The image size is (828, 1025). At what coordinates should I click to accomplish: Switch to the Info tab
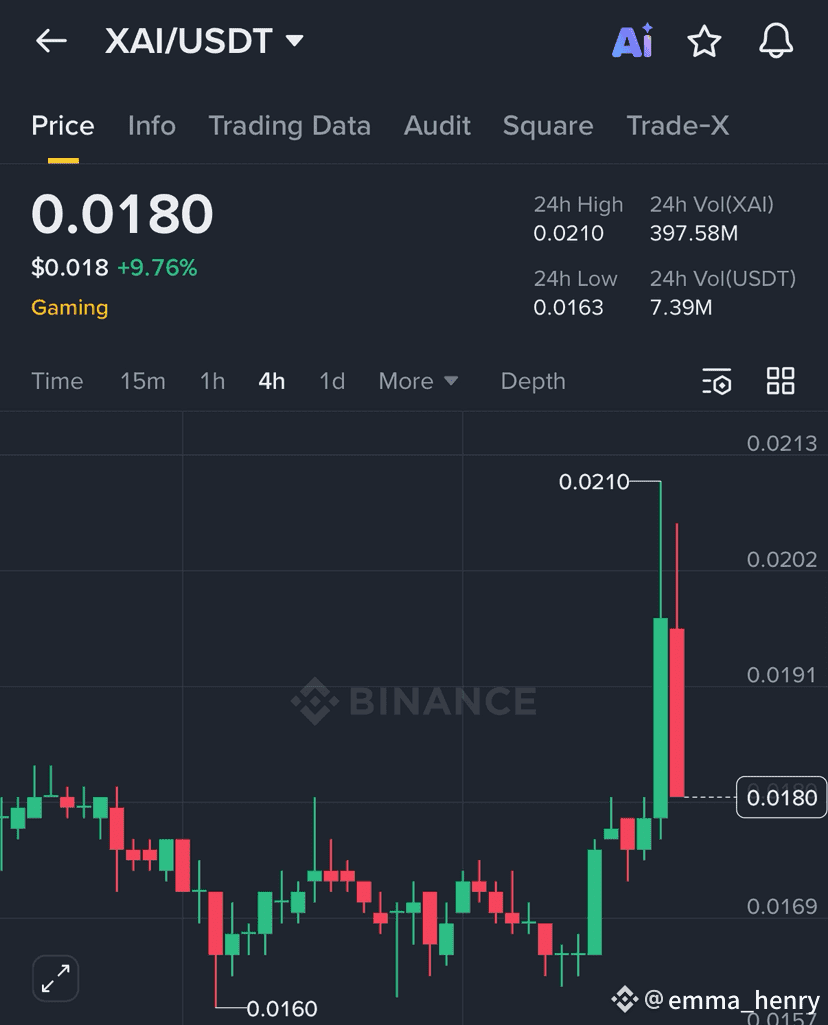tap(152, 126)
